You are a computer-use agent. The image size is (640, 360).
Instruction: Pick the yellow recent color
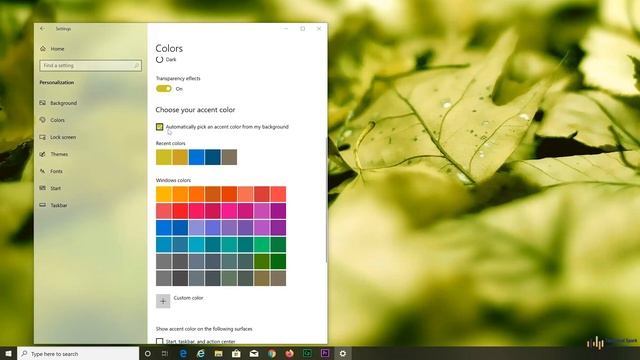[164, 157]
